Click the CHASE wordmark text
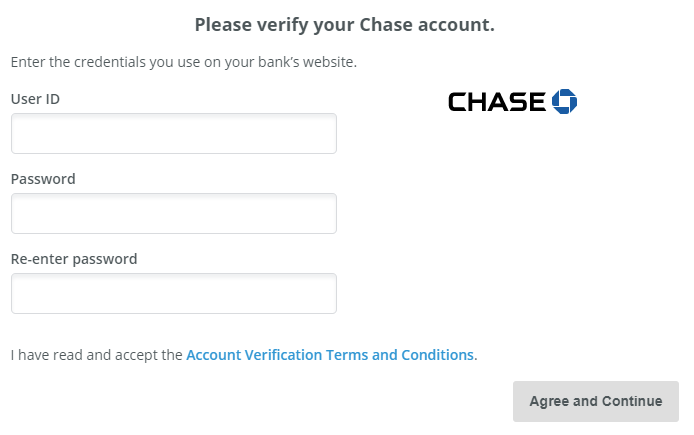This screenshot has width=694, height=435. [497, 101]
